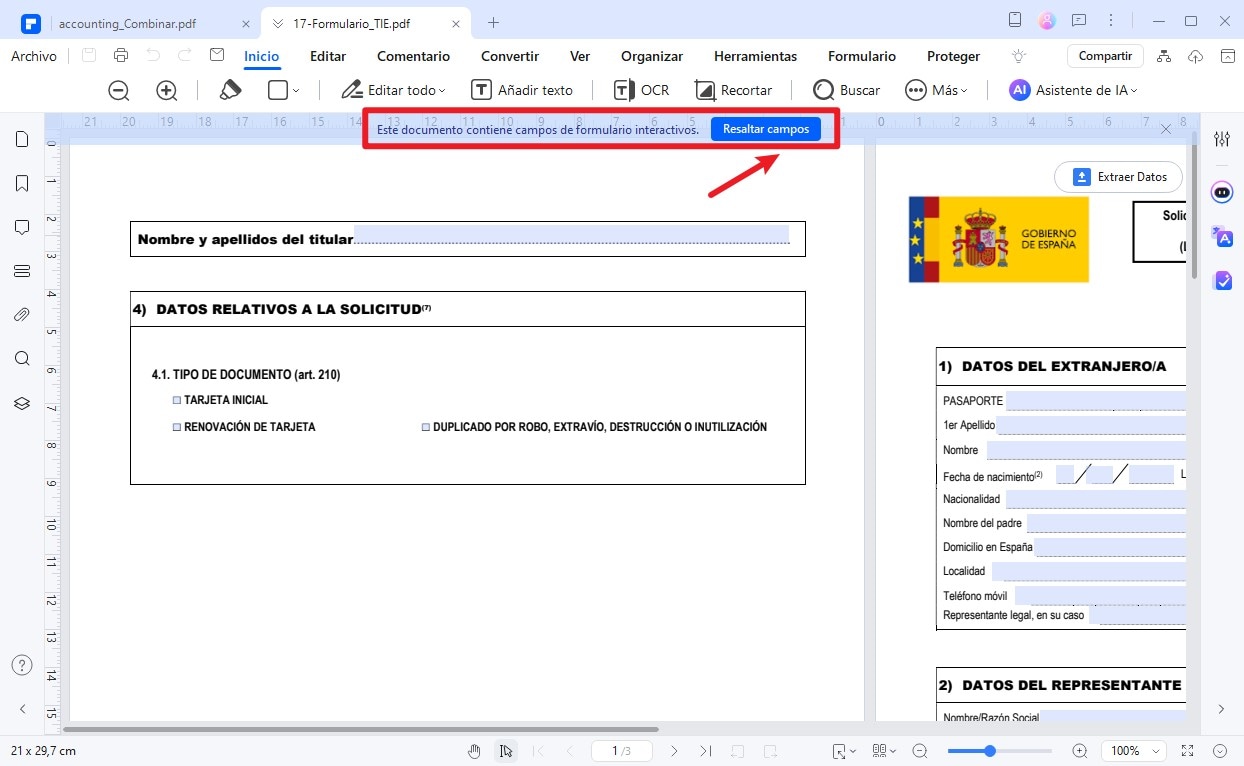Enter full screen mode icon
The image size is (1244, 766).
click(x=1187, y=750)
